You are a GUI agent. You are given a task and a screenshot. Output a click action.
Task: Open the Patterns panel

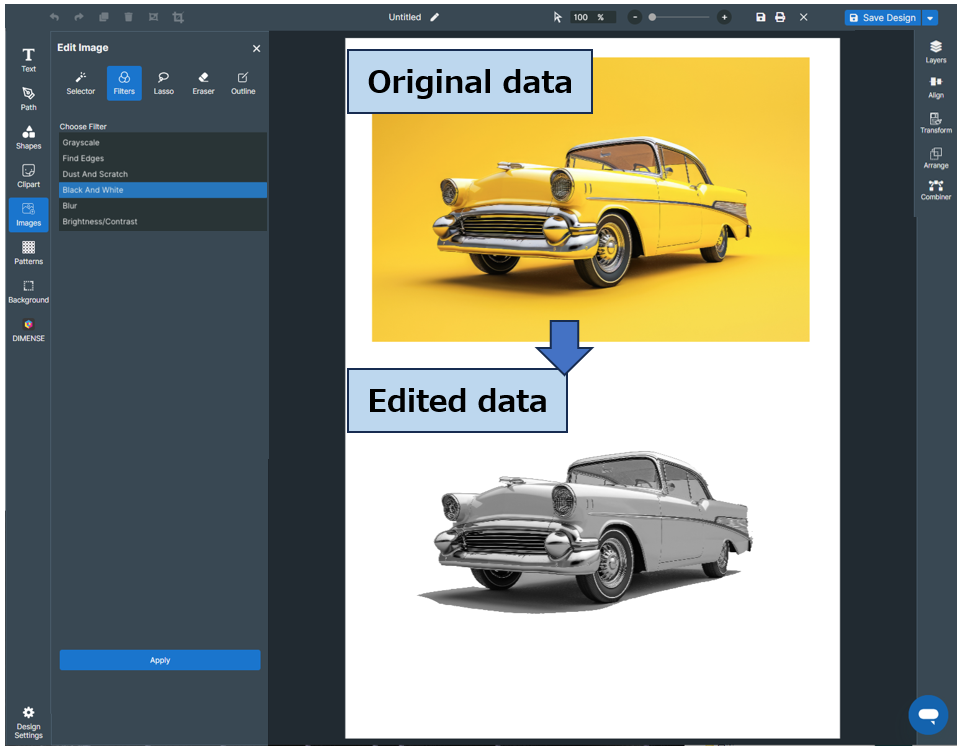(x=28, y=252)
